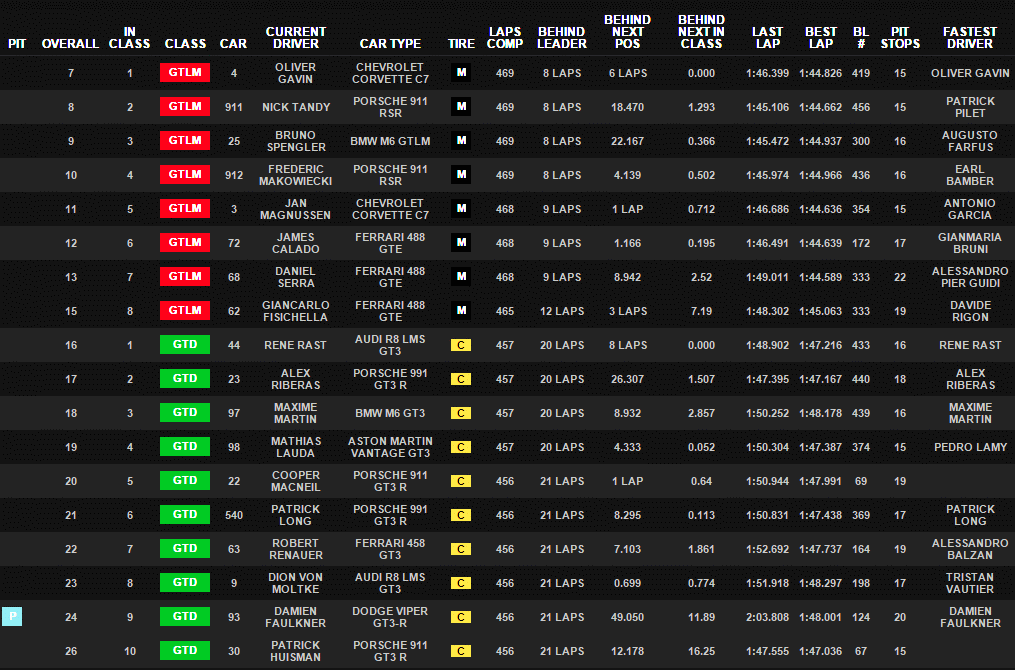Screen dimensions: 1015x670
Task: Click the blue P pit indicator
Action: coord(12,617)
